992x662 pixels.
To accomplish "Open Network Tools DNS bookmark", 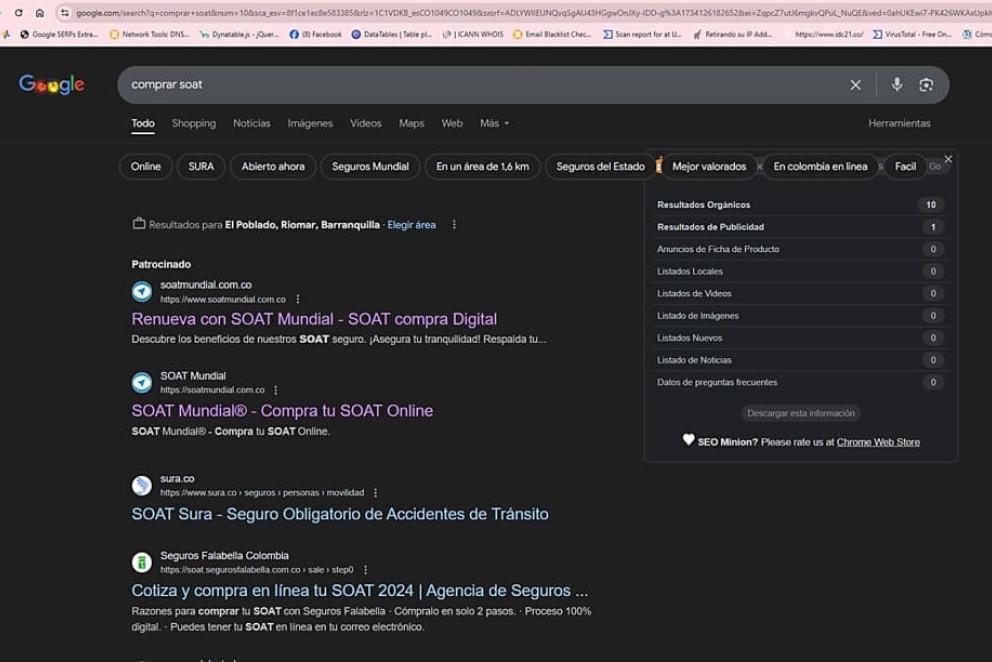I will tap(149, 34).
